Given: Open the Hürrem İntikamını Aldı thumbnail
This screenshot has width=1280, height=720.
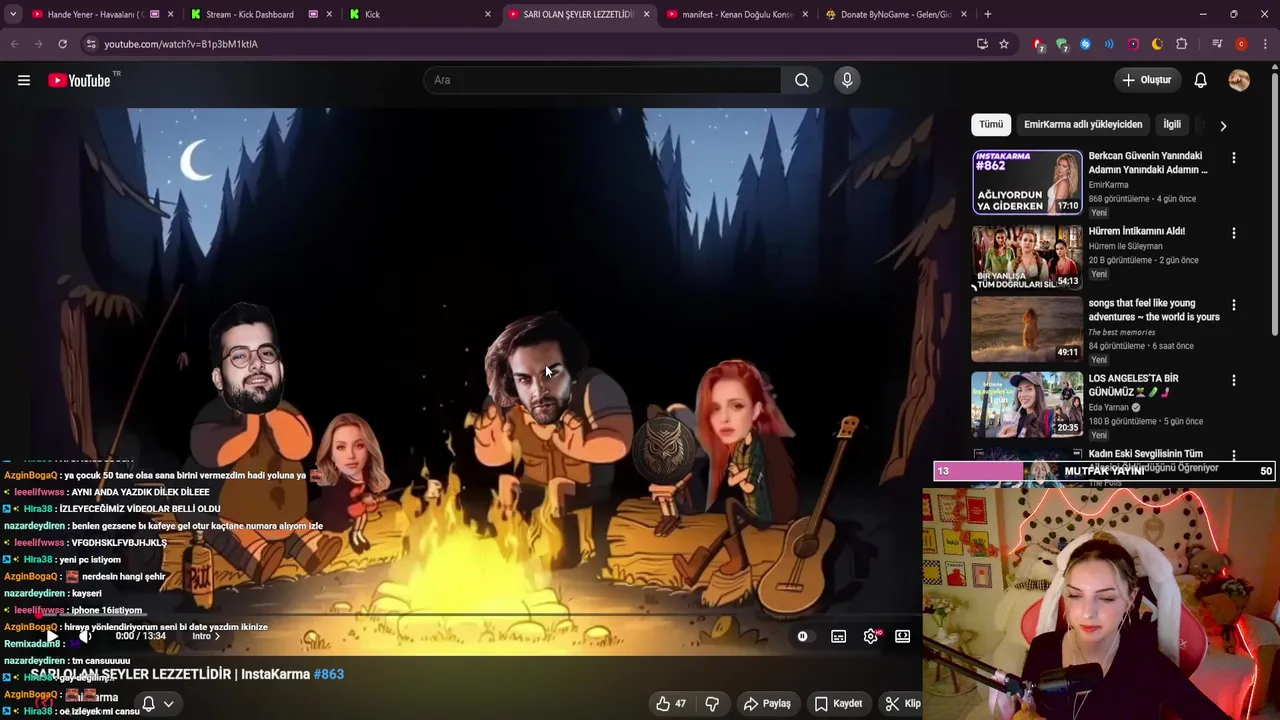Looking at the screenshot, I should coord(1027,257).
